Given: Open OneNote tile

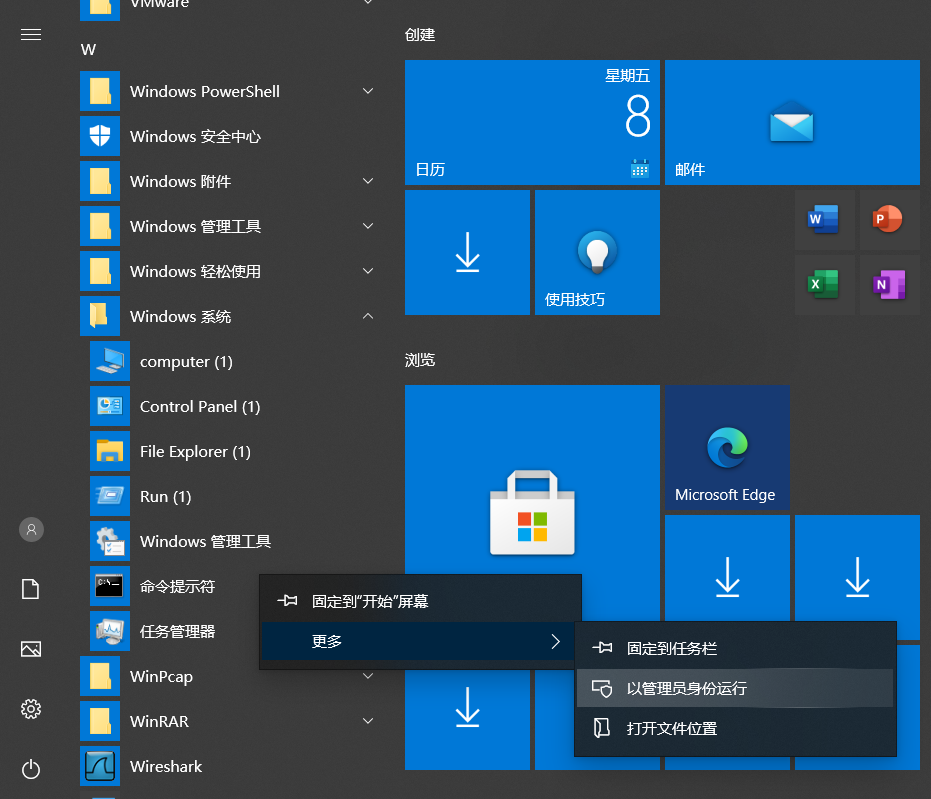Looking at the screenshot, I should coord(889,284).
